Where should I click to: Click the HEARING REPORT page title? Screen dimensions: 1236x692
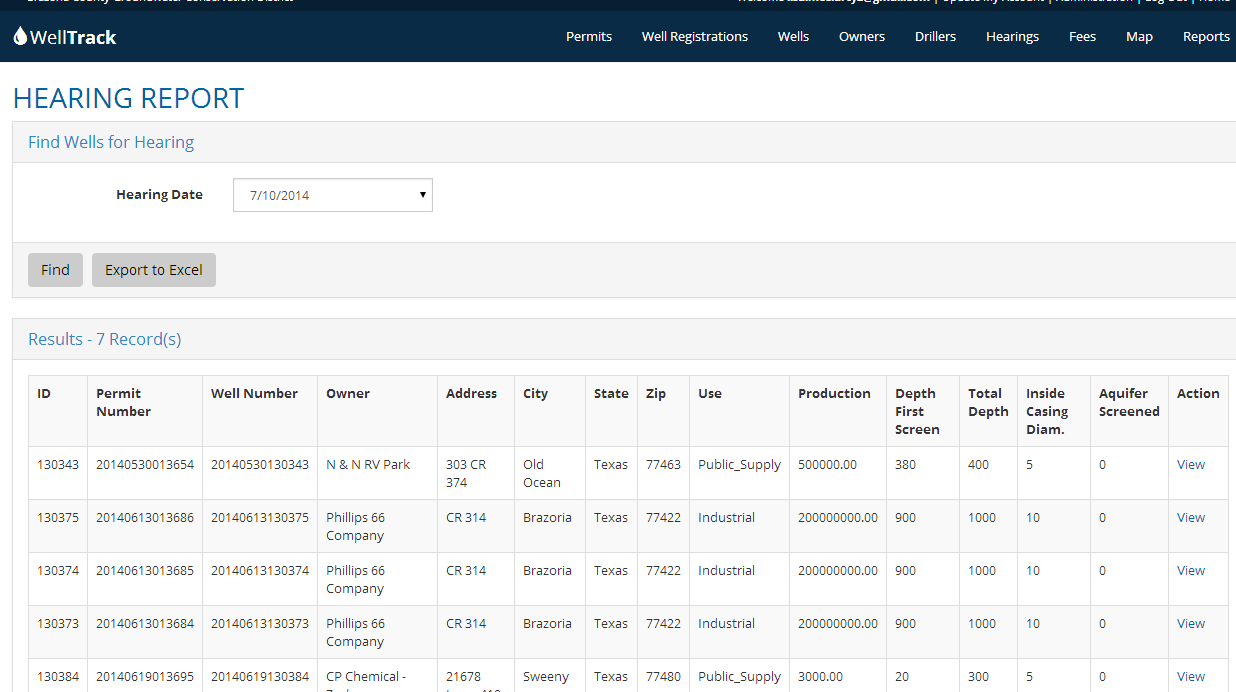128,98
